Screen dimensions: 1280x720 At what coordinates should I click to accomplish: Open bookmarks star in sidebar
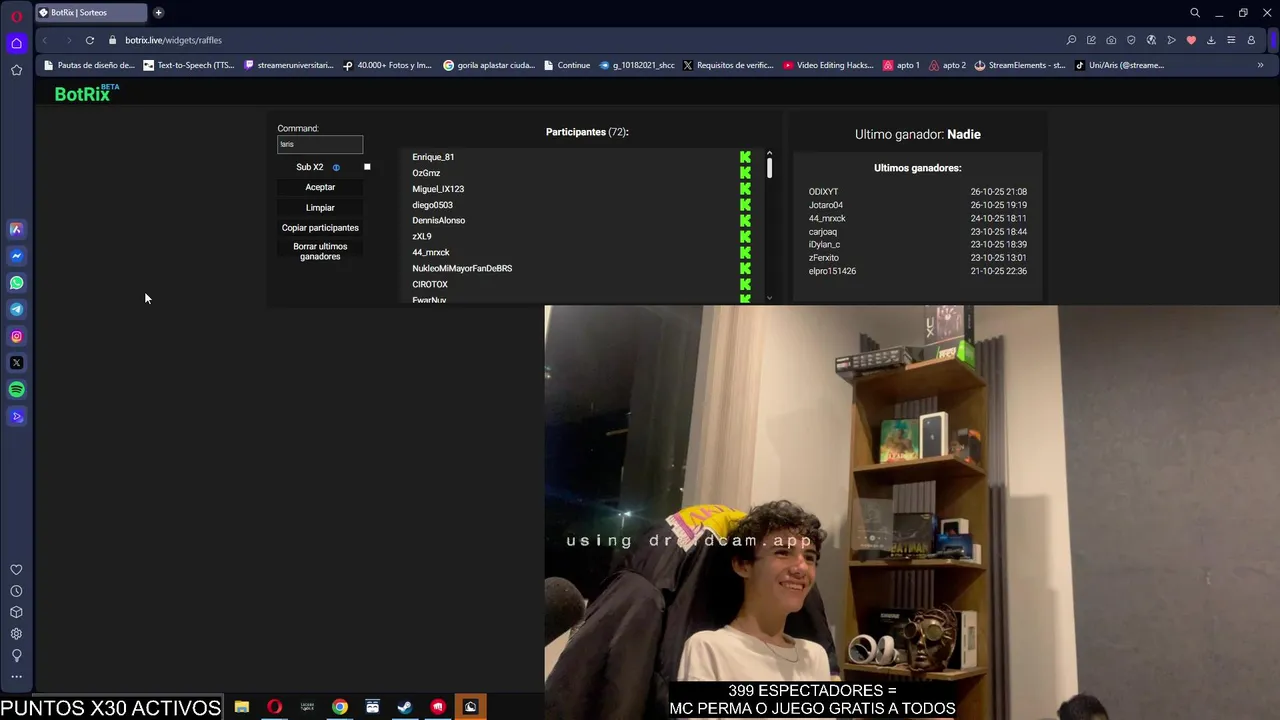pos(16,70)
